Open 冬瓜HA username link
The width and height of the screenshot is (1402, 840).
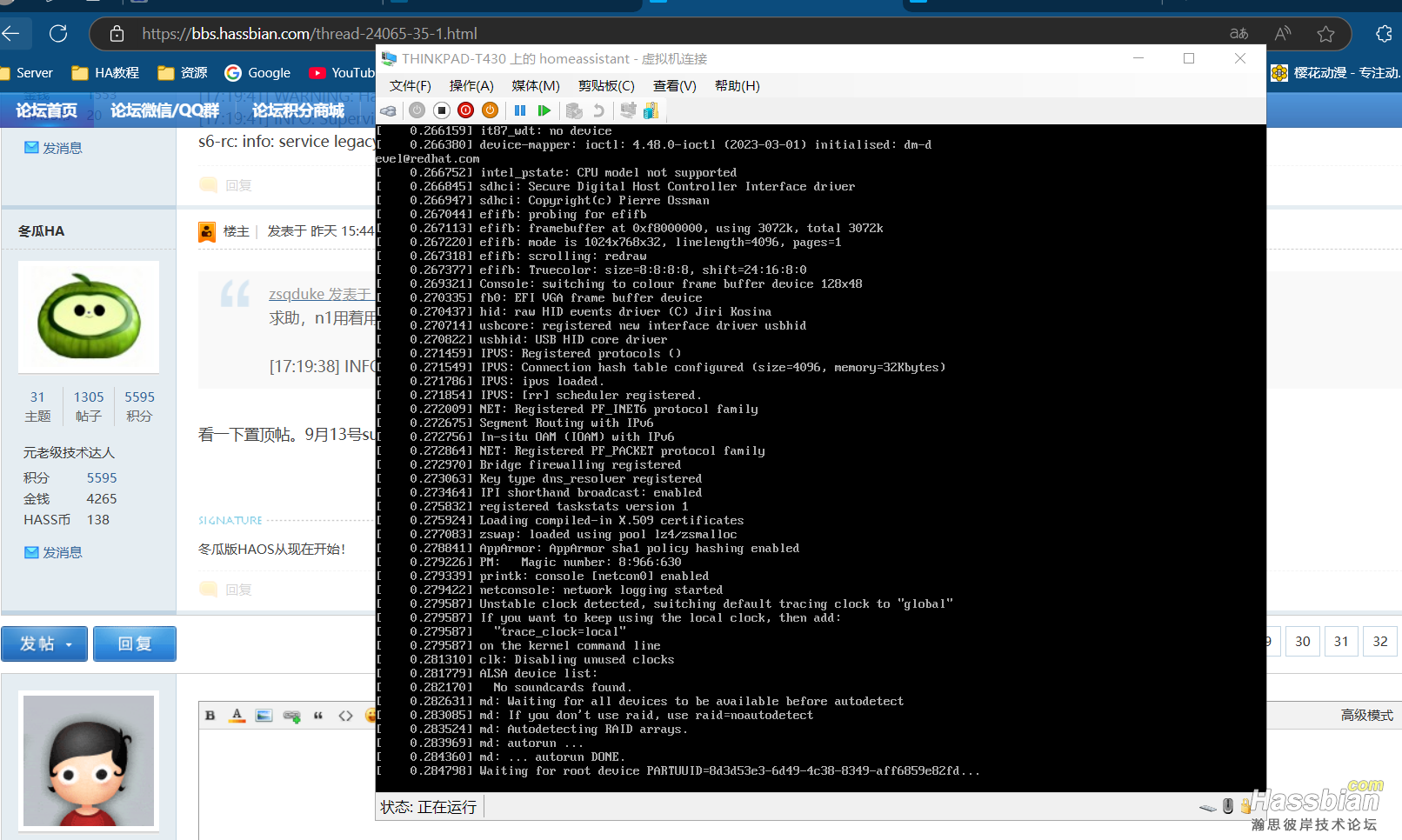click(42, 231)
